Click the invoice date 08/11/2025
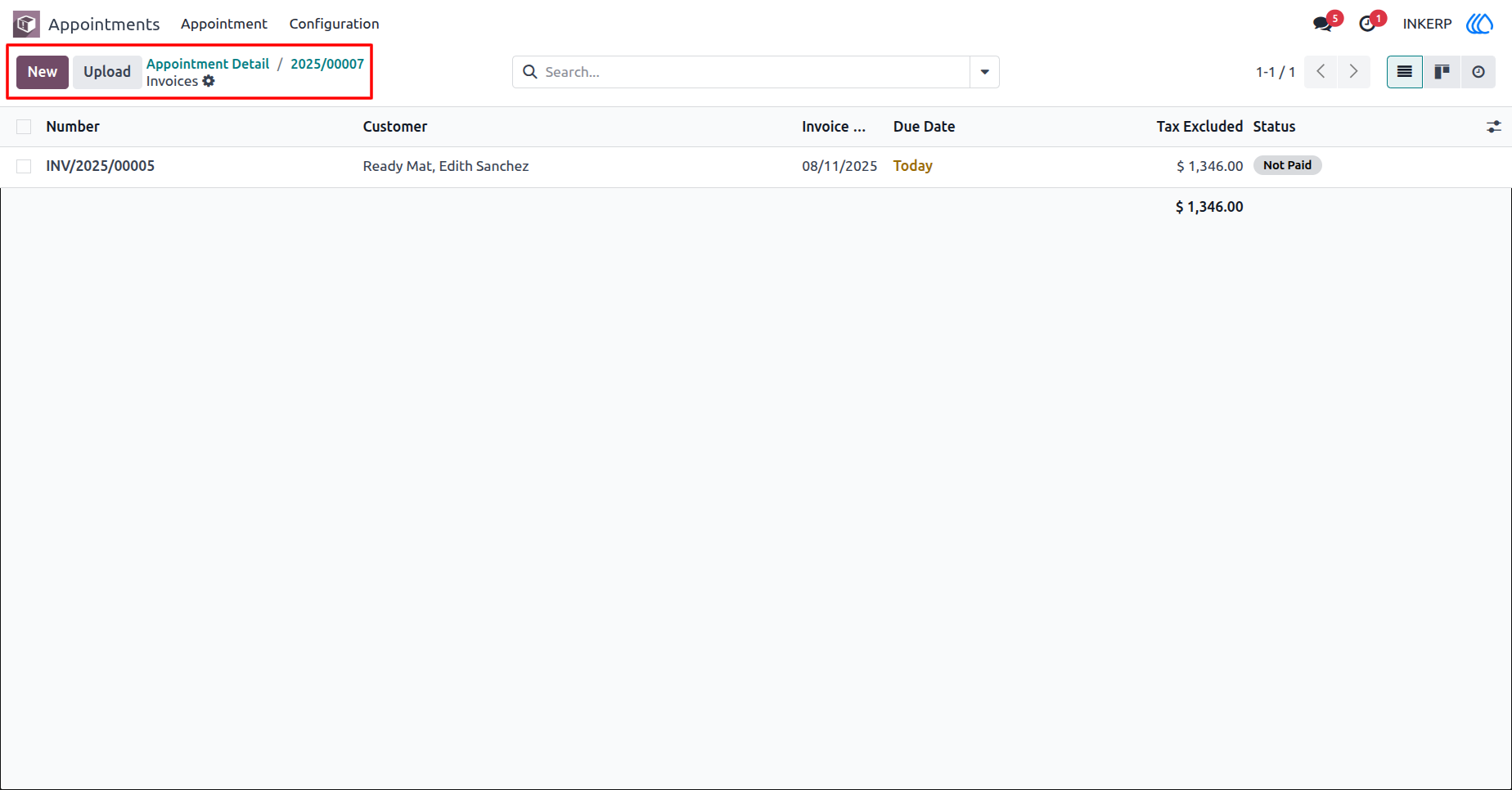The height and width of the screenshot is (790, 1512). [x=839, y=166]
